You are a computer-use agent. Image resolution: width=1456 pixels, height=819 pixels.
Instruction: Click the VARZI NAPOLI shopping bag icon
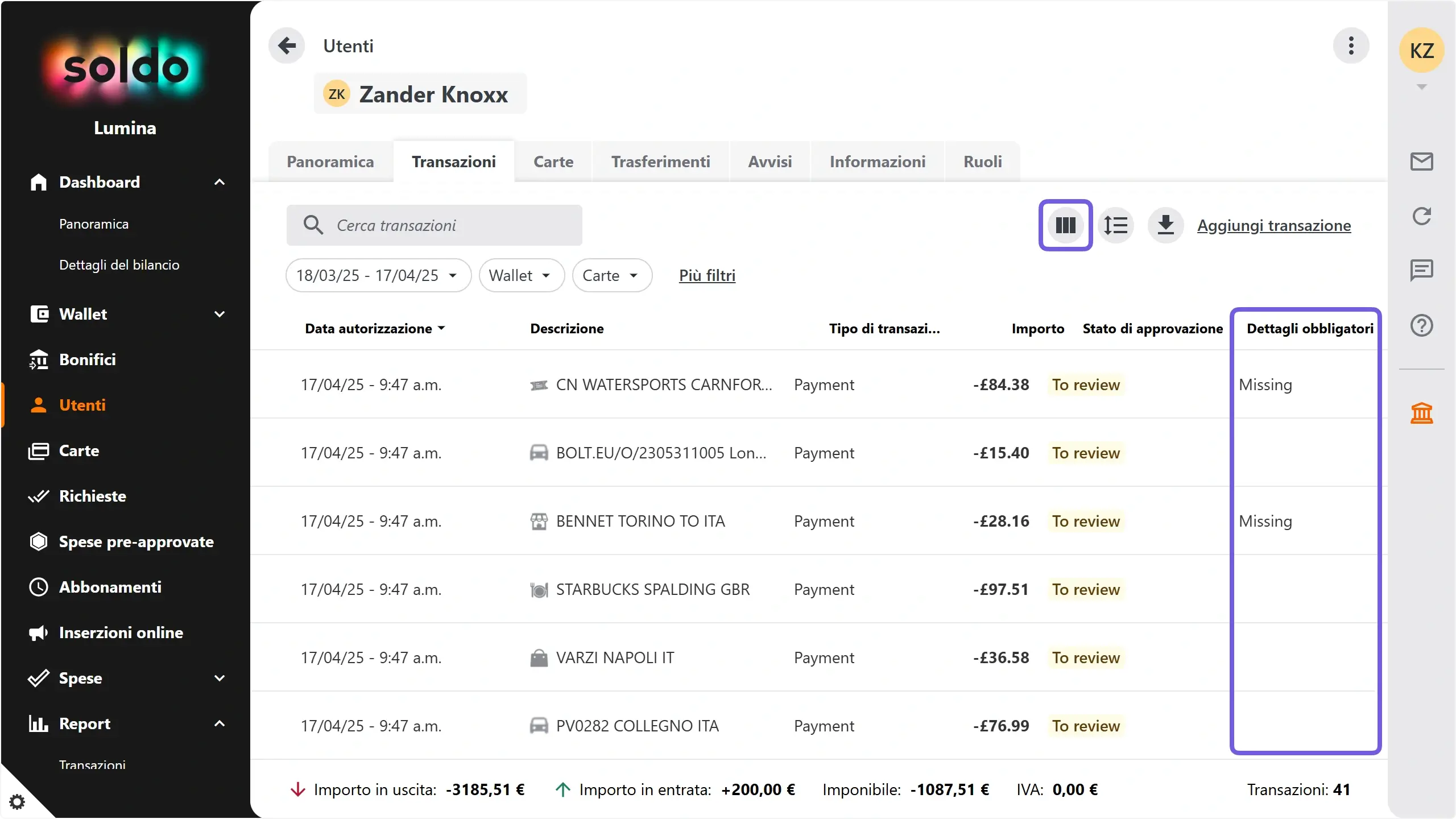(x=539, y=658)
